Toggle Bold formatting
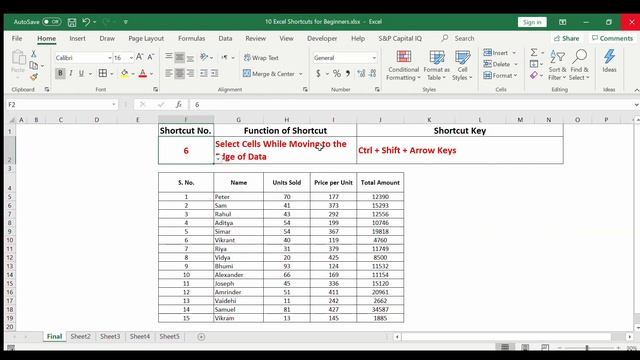Screen dimensions: 640x360 [x=60, y=73]
